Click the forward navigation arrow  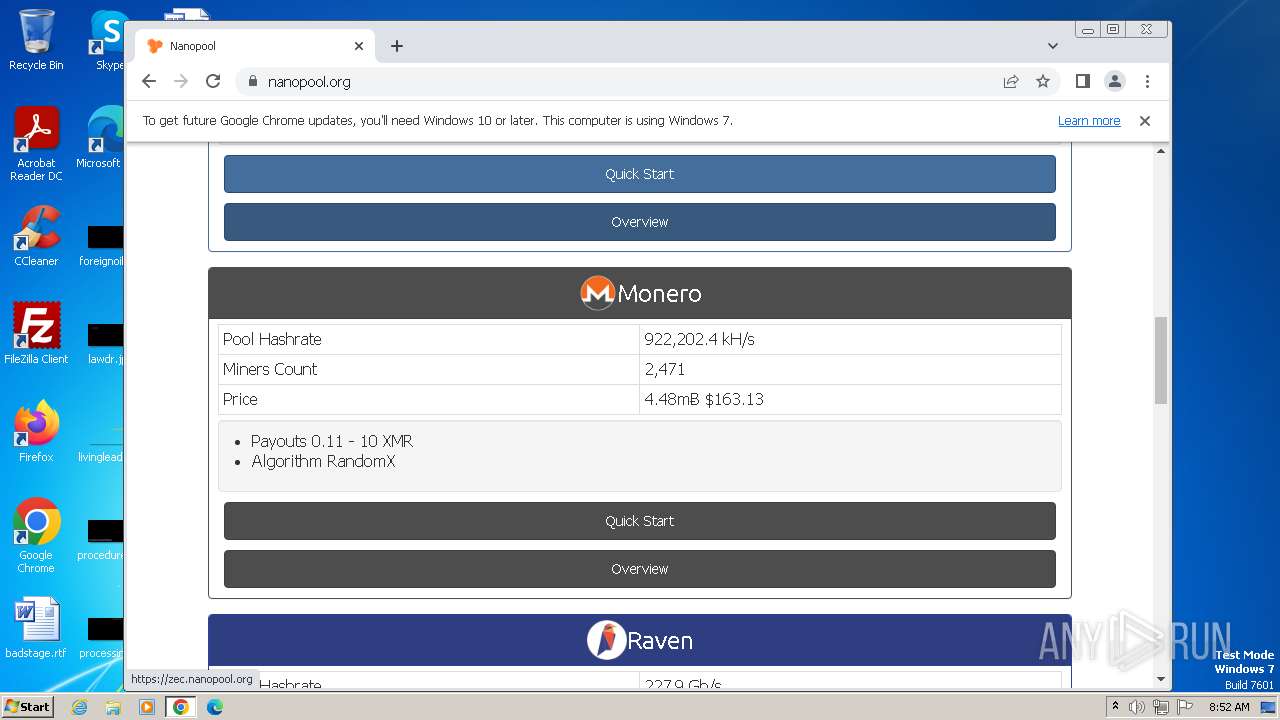(181, 82)
